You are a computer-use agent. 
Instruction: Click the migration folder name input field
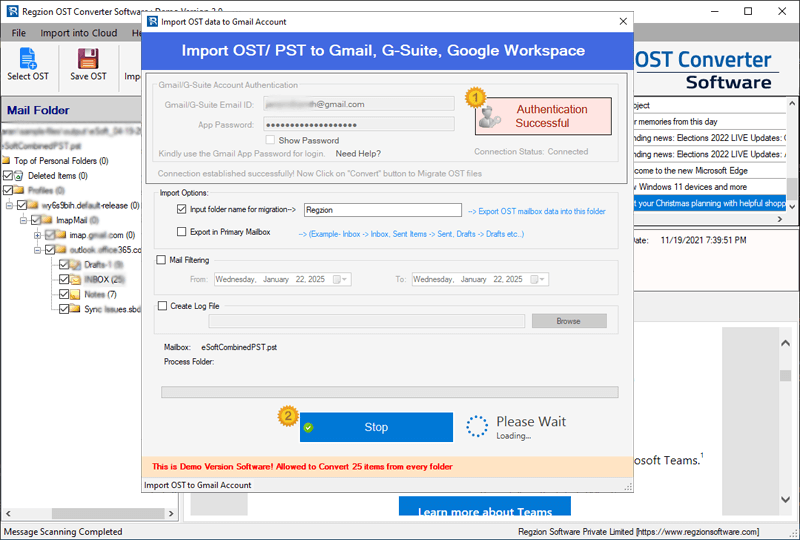tap(382, 210)
